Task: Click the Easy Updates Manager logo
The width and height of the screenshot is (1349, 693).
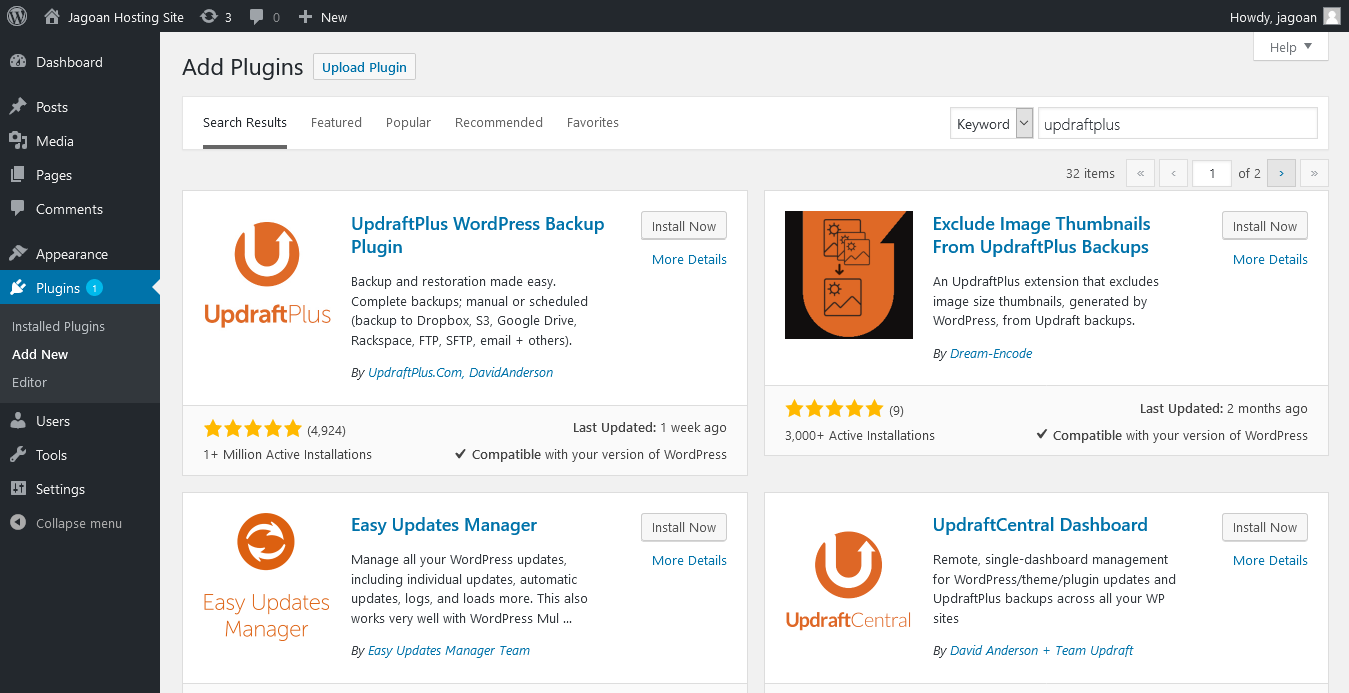Action: pos(267,576)
